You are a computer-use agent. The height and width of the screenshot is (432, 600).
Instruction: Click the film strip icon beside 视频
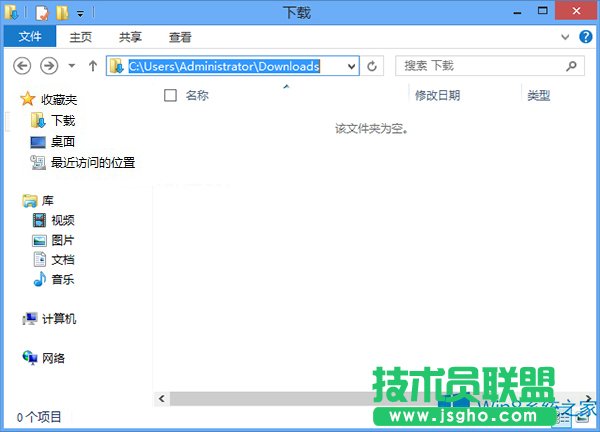click(x=39, y=220)
